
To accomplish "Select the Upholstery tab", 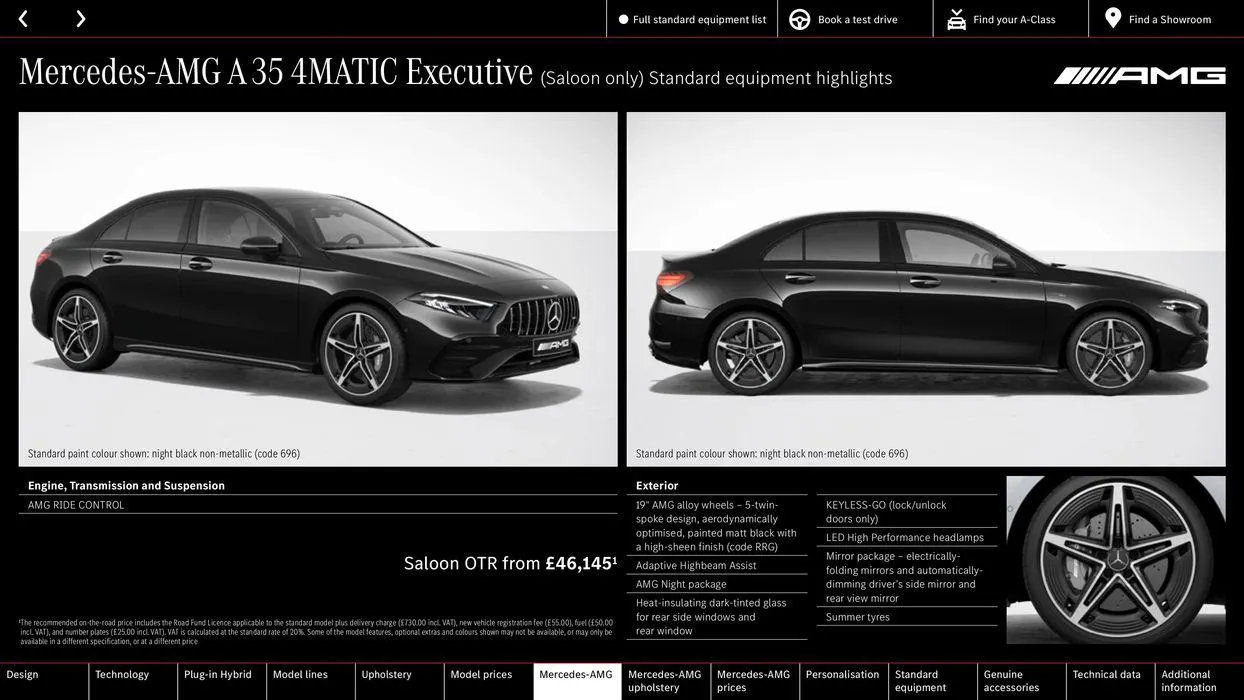I will [386, 675].
